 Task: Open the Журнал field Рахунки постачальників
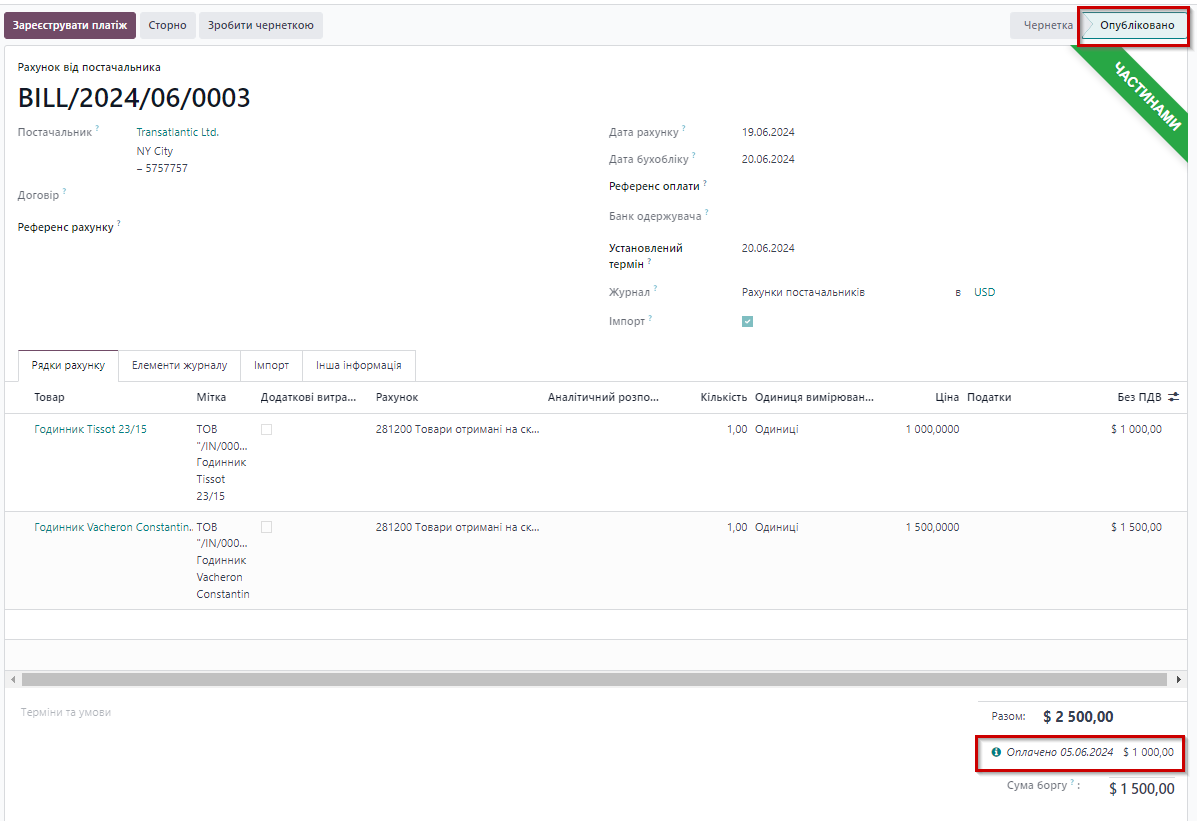(x=803, y=293)
